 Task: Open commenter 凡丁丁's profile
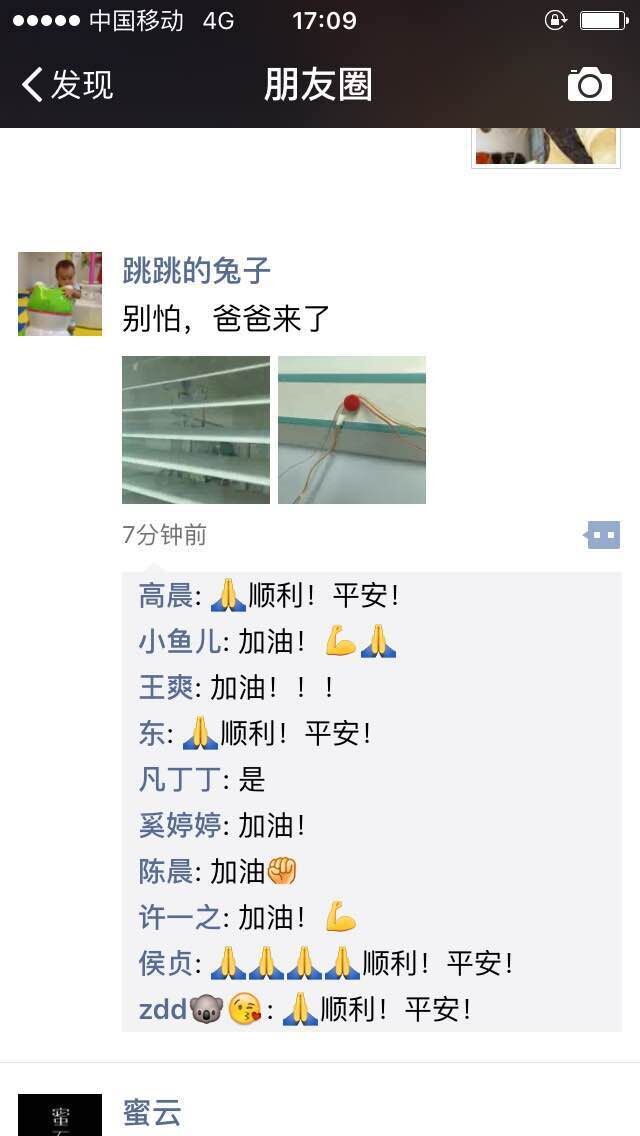click(x=180, y=780)
